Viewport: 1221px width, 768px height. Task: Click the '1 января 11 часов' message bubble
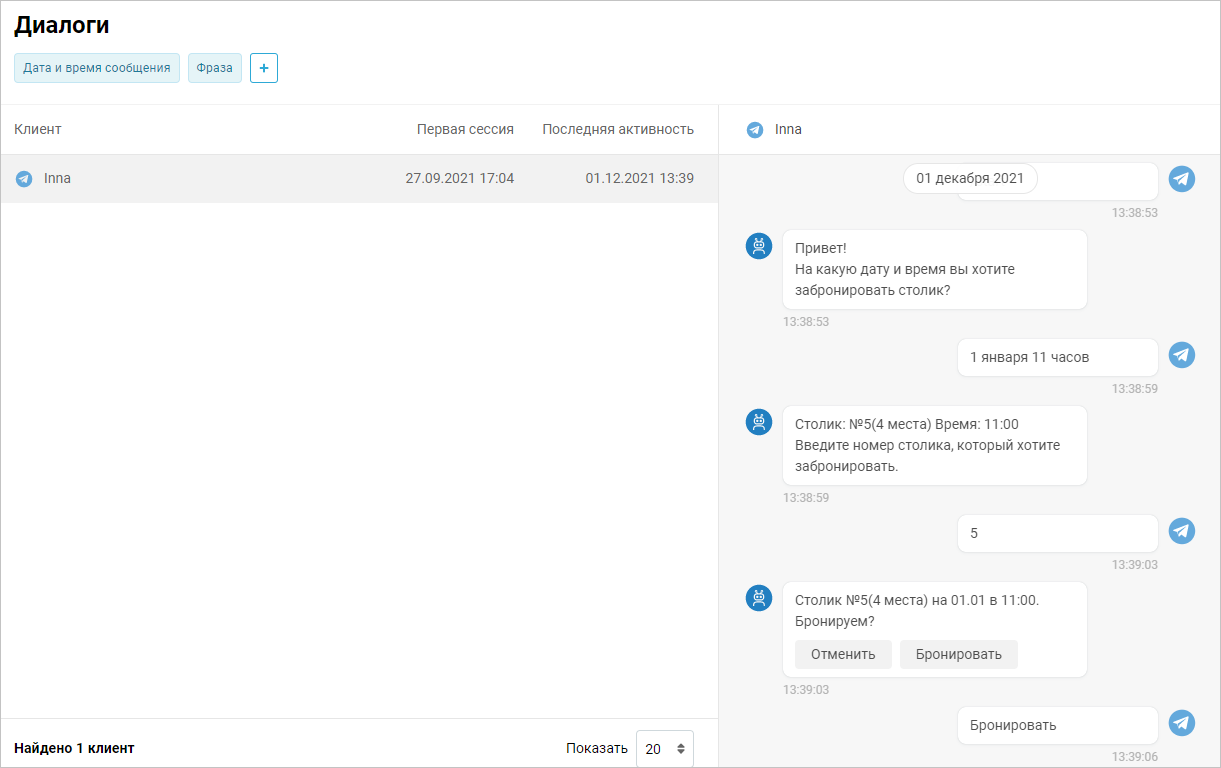coord(1056,357)
